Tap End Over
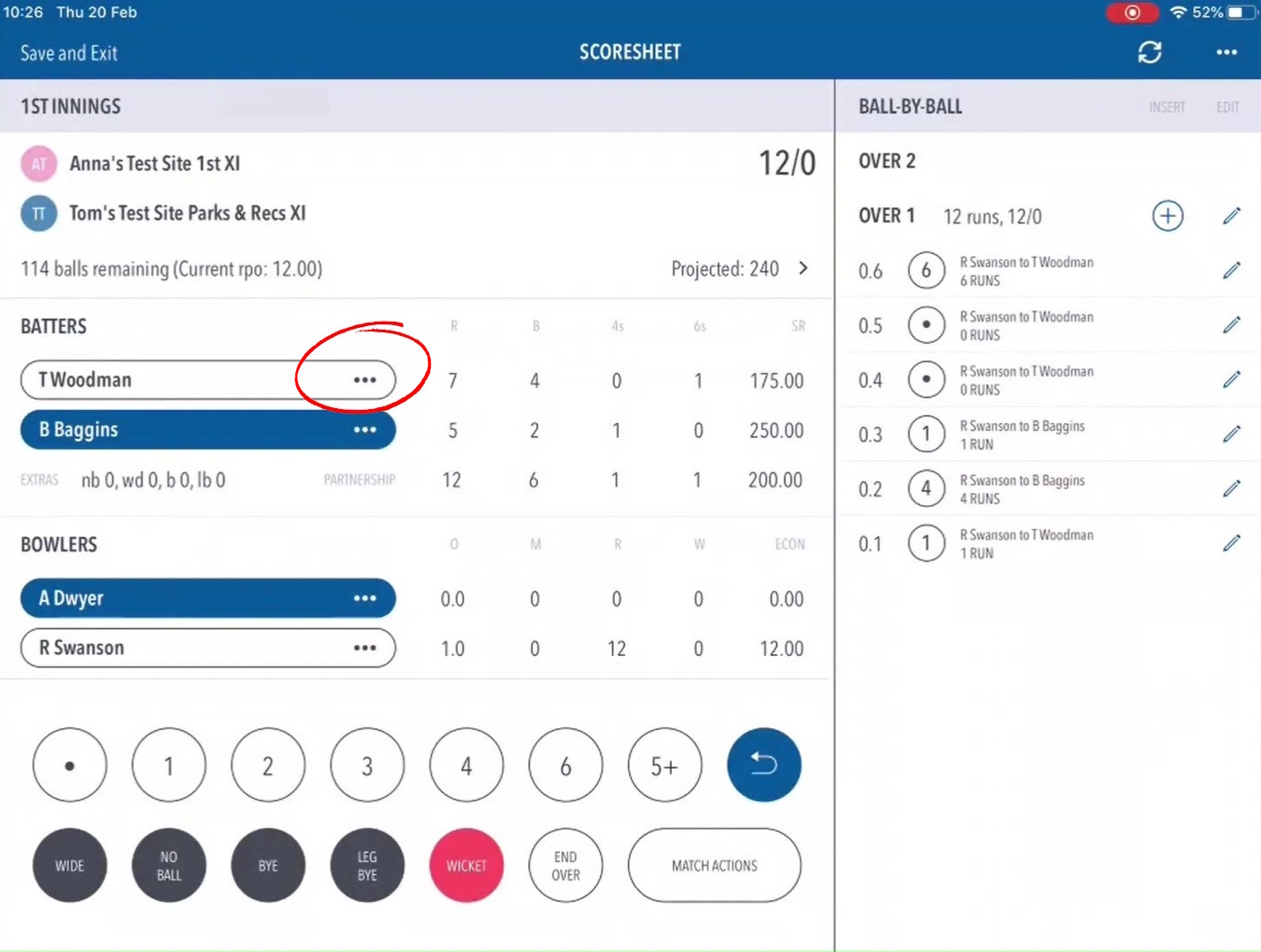The height and width of the screenshot is (952, 1261). (565, 866)
